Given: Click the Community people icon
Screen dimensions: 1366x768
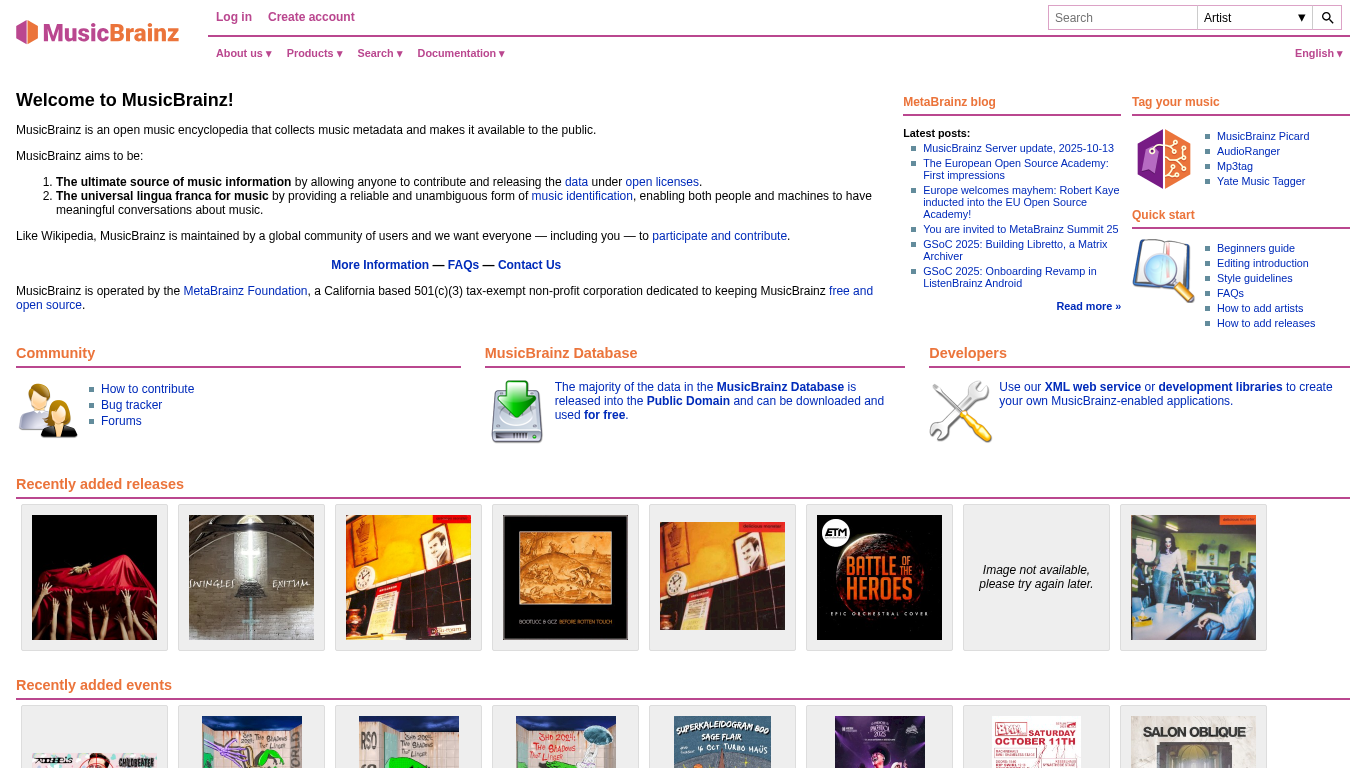Looking at the screenshot, I should (x=48, y=410).
